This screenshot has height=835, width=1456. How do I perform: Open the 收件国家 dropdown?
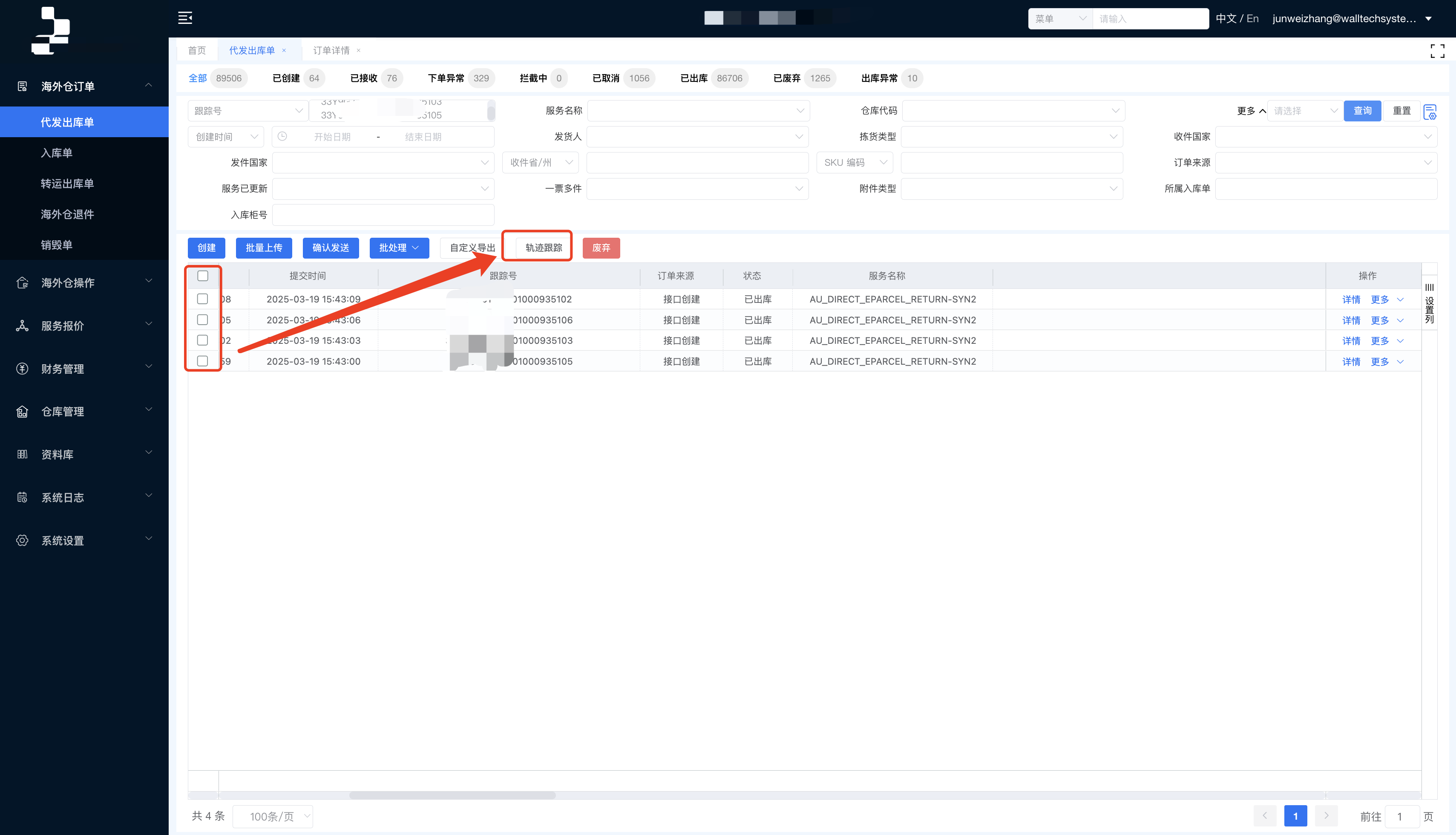tap(1326, 136)
